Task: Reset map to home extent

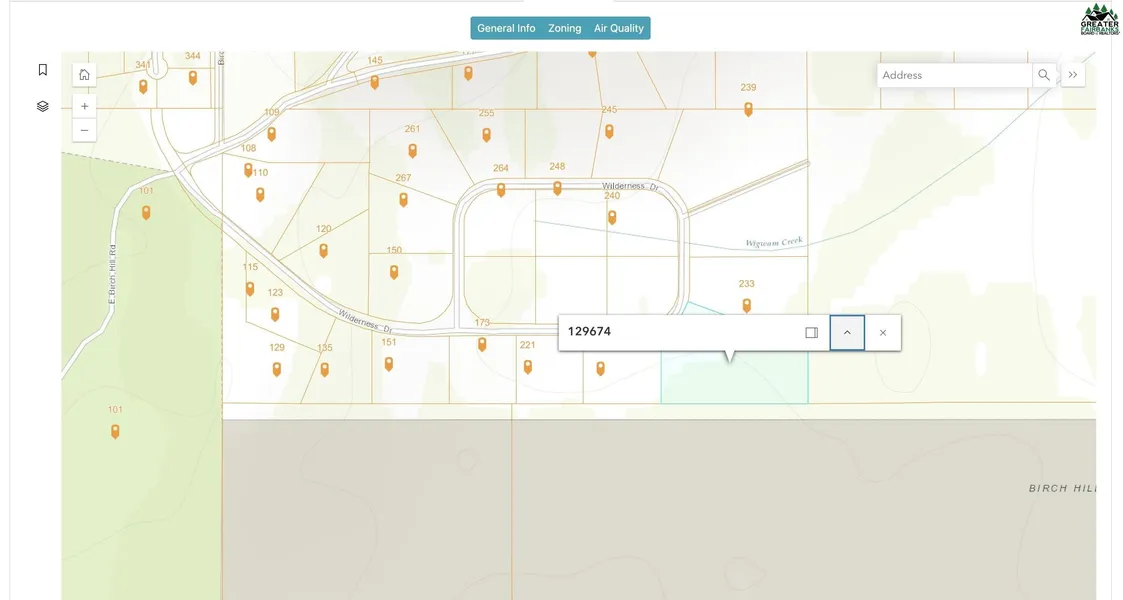Action: pyautogui.click(x=84, y=74)
